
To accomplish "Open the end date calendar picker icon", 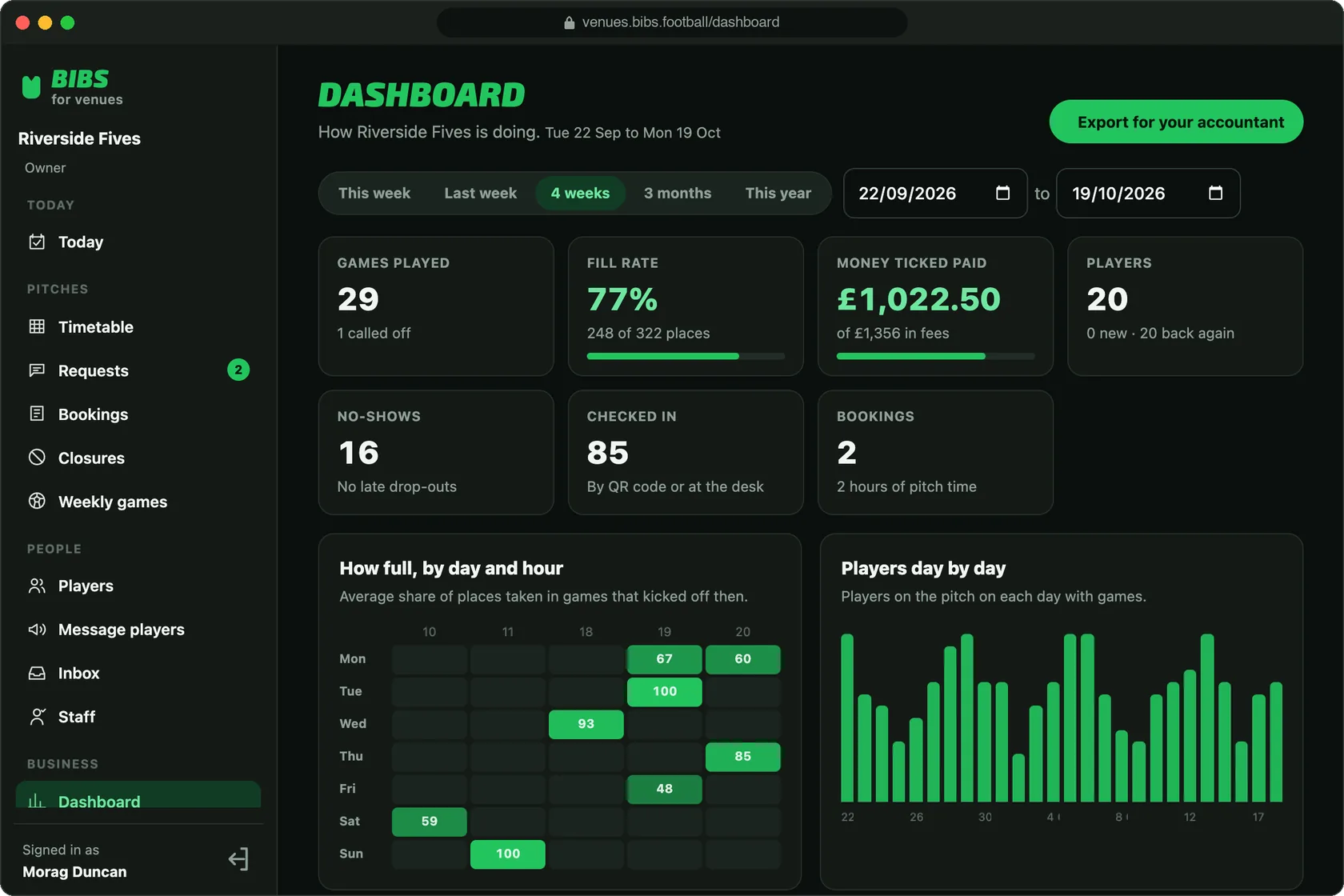I will (1215, 193).
